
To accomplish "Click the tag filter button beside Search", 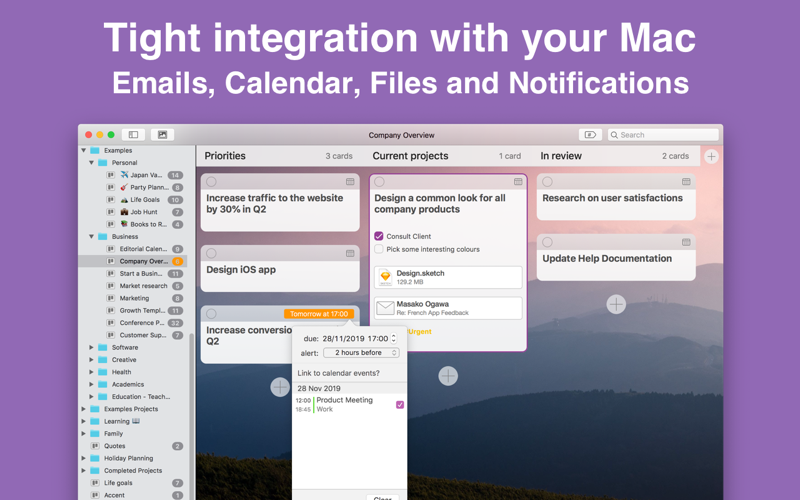I will pos(590,135).
